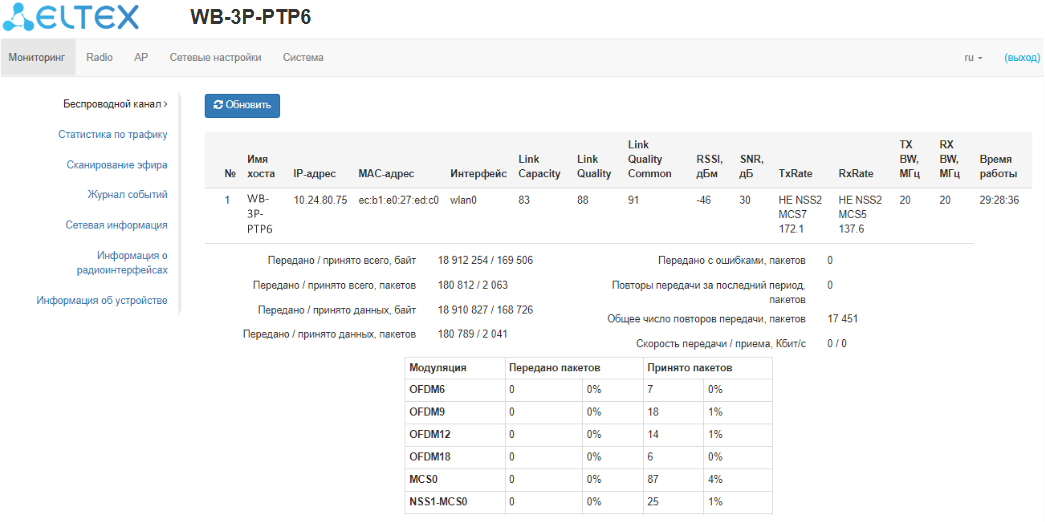
Task: Click the Интерфейс column header
Action: 479,173
